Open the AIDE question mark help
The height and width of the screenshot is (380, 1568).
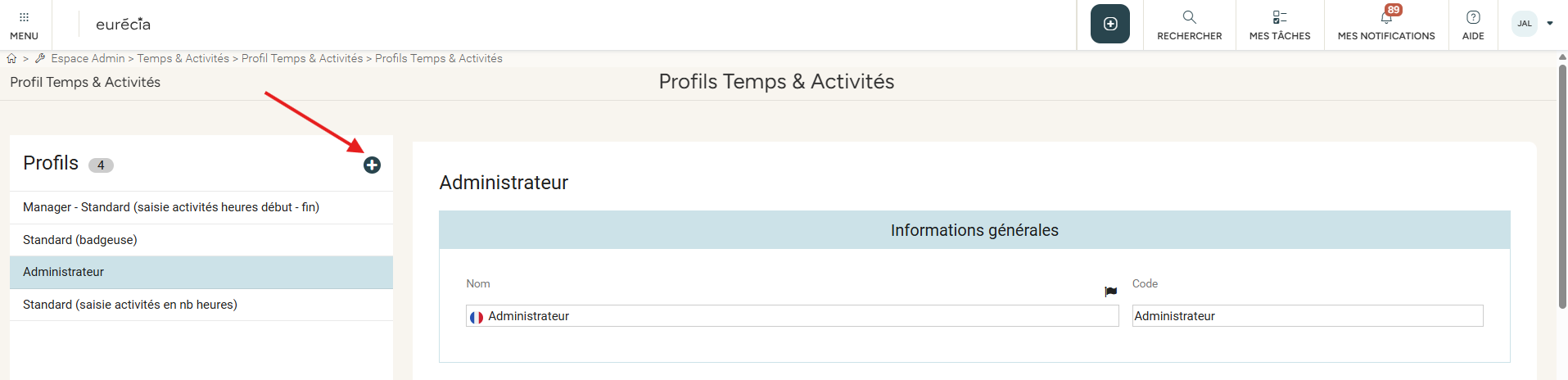pyautogui.click(x=1473, y=17)
